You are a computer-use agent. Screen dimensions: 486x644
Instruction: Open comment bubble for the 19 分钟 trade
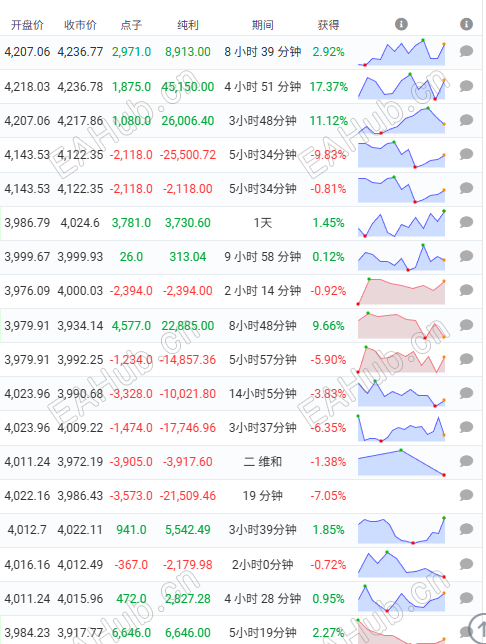click(466, 495)
